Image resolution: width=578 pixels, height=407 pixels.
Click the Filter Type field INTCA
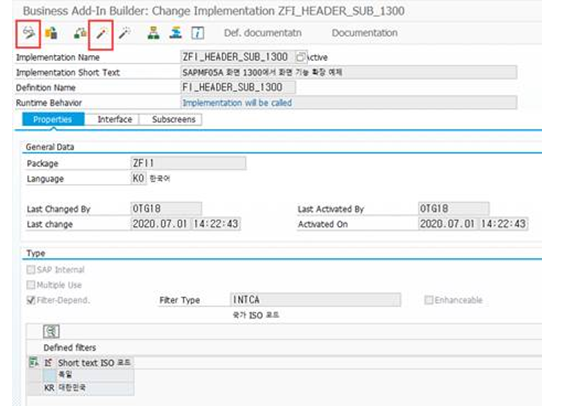coord(315,300)
